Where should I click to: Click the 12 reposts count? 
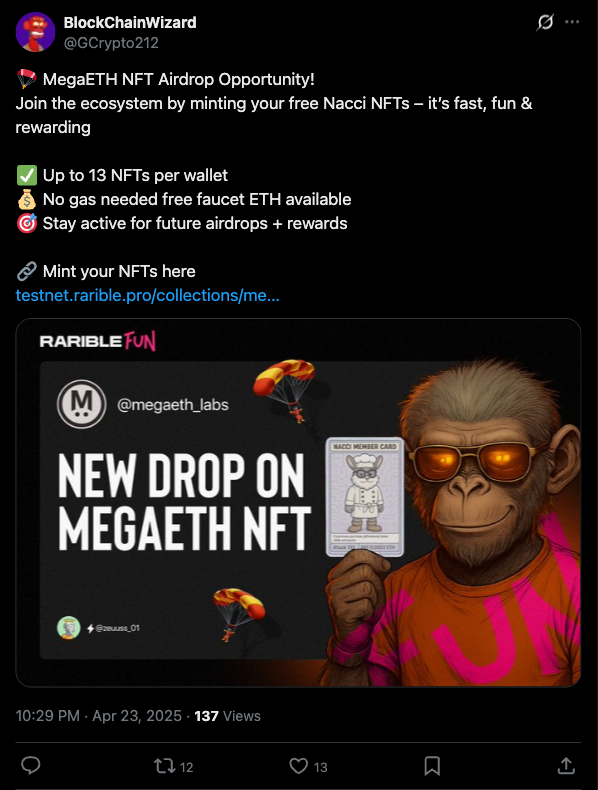click(186, 767)
